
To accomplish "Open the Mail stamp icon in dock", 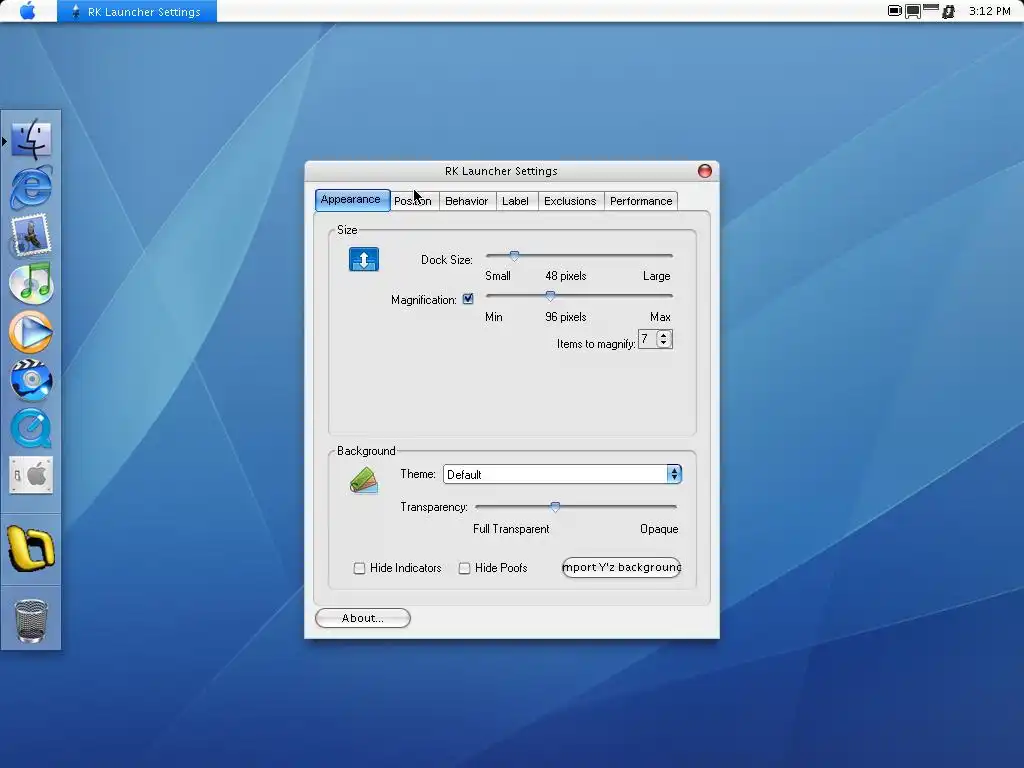I will click(x=31, y=235).
